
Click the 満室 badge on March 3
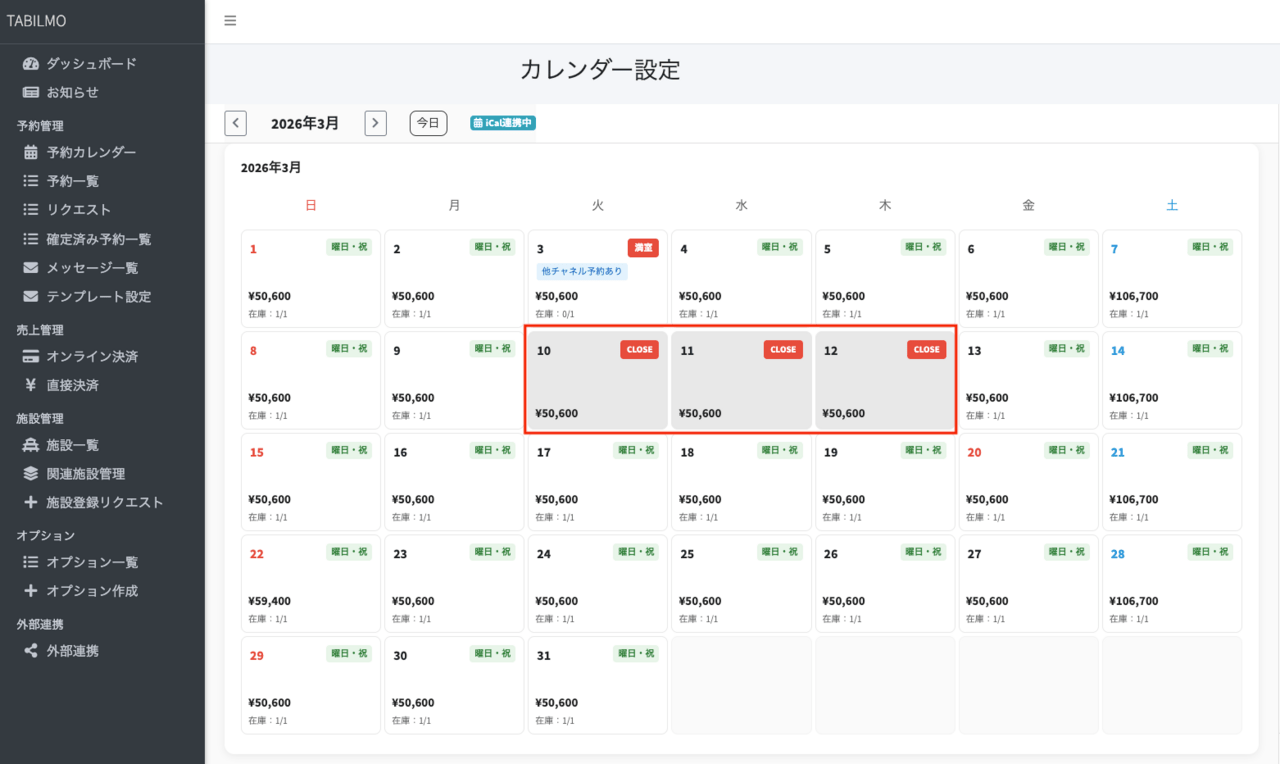tap(643, 248)
